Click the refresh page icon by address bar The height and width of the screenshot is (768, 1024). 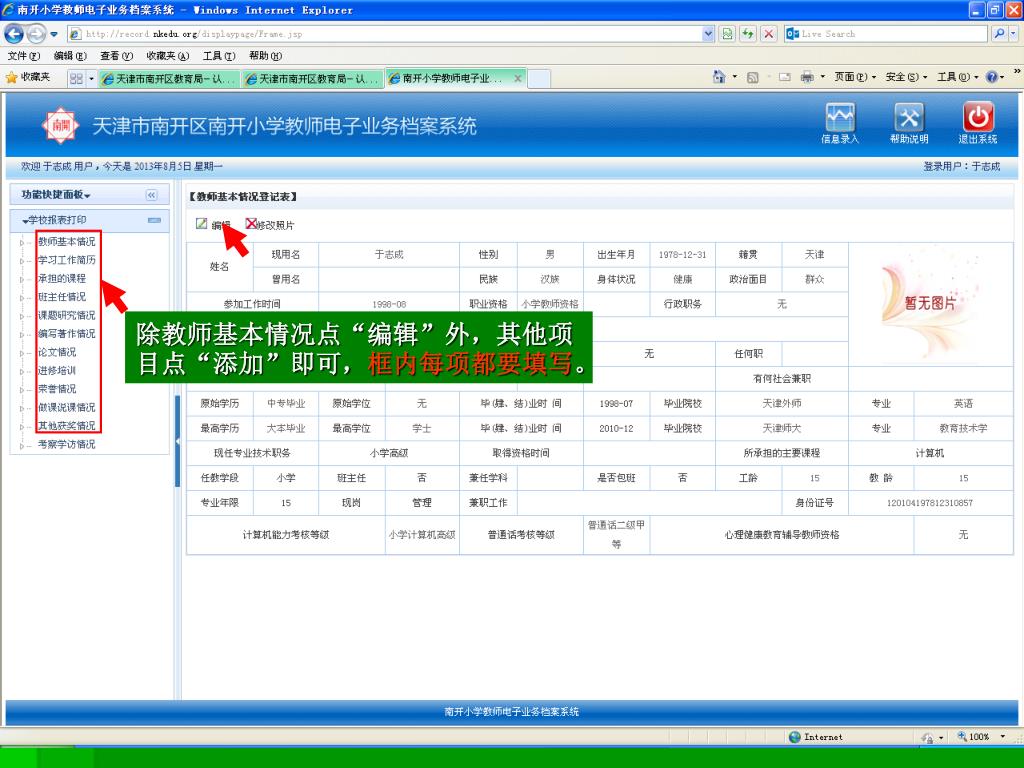click(748, 33)
